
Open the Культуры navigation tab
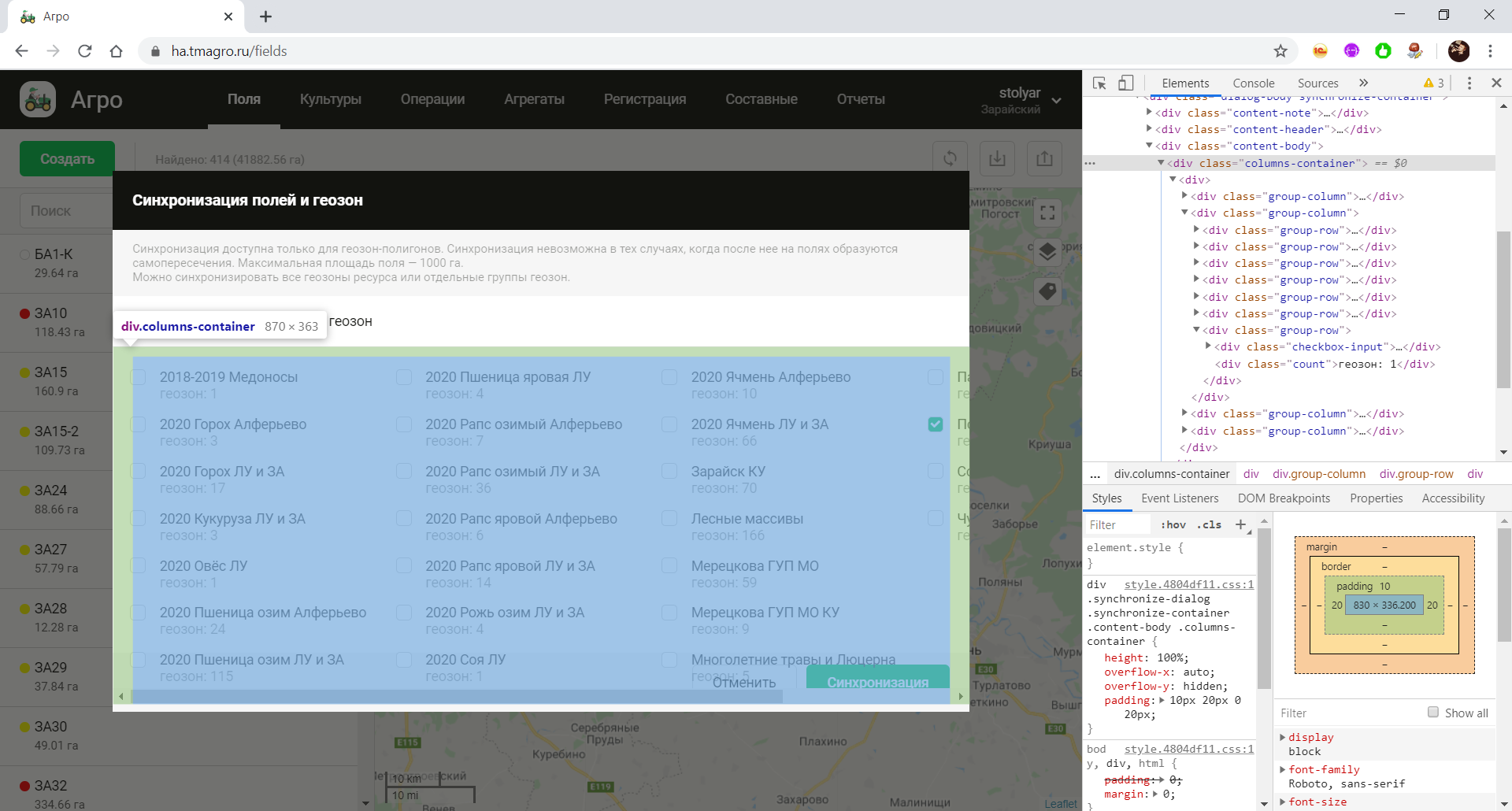[330, 99]
